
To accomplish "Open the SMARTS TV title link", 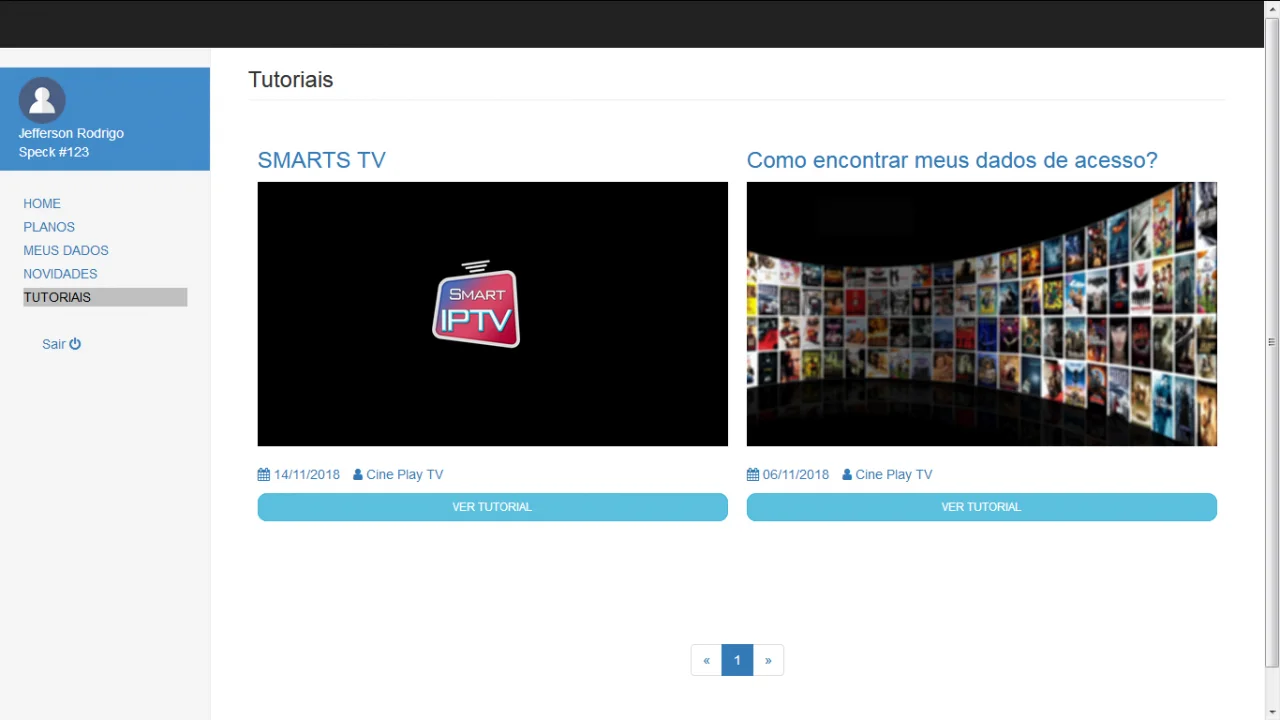I will pyautogui.click(x=321, y=160).
